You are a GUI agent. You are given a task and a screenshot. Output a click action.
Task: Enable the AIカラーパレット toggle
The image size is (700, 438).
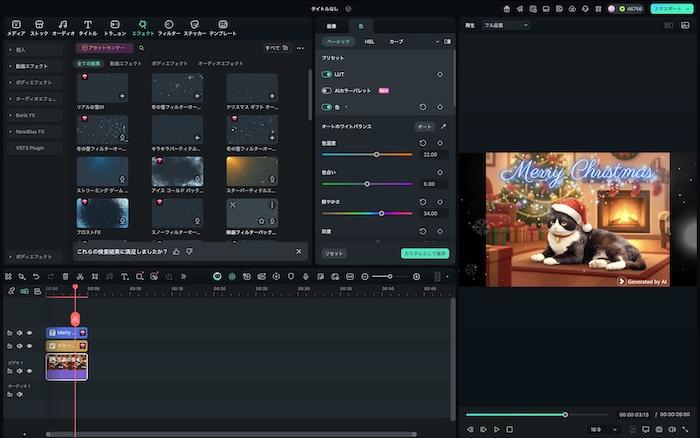[327, 90]
